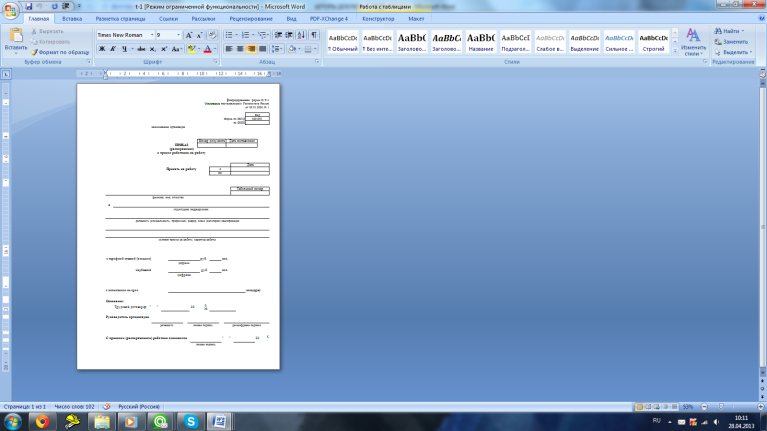
Task: Open the line spacing dropdown
Action: pos(277,49)
